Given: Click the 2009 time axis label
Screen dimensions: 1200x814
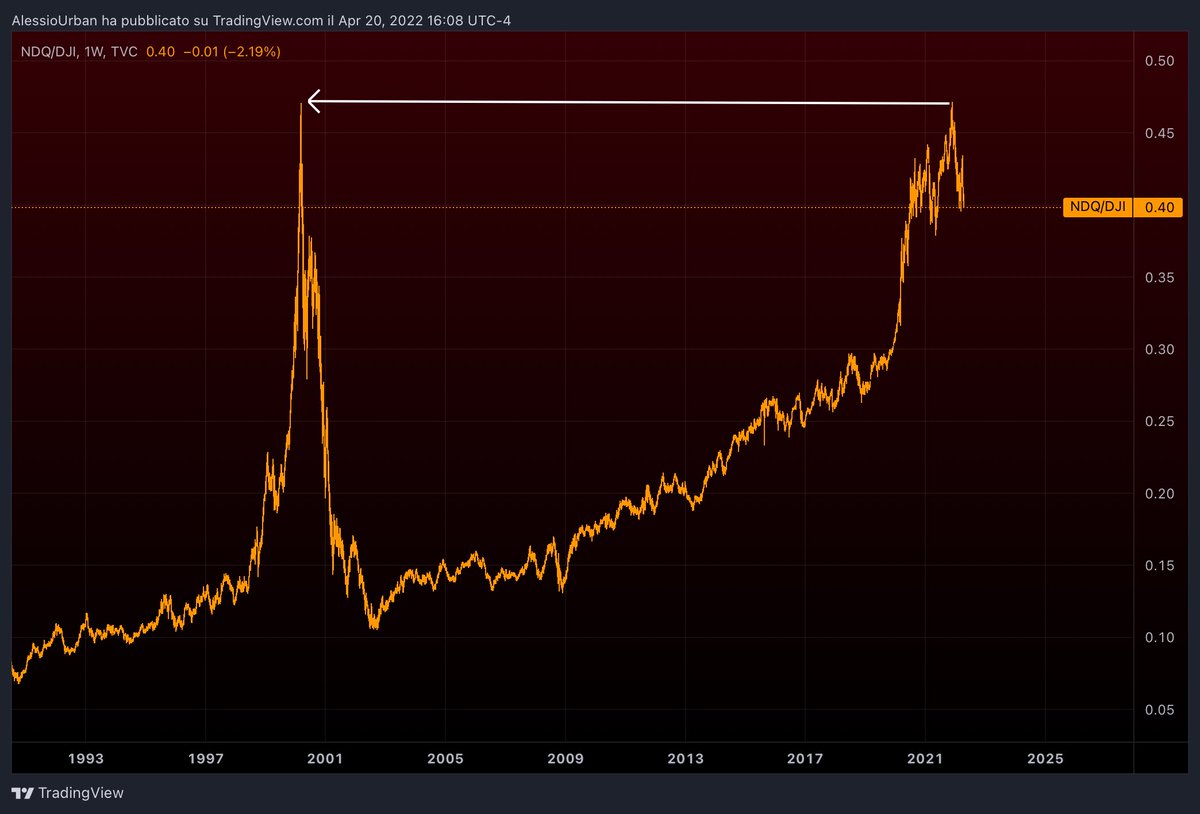Looking at the screenshot, I should (x=565, y=759).
